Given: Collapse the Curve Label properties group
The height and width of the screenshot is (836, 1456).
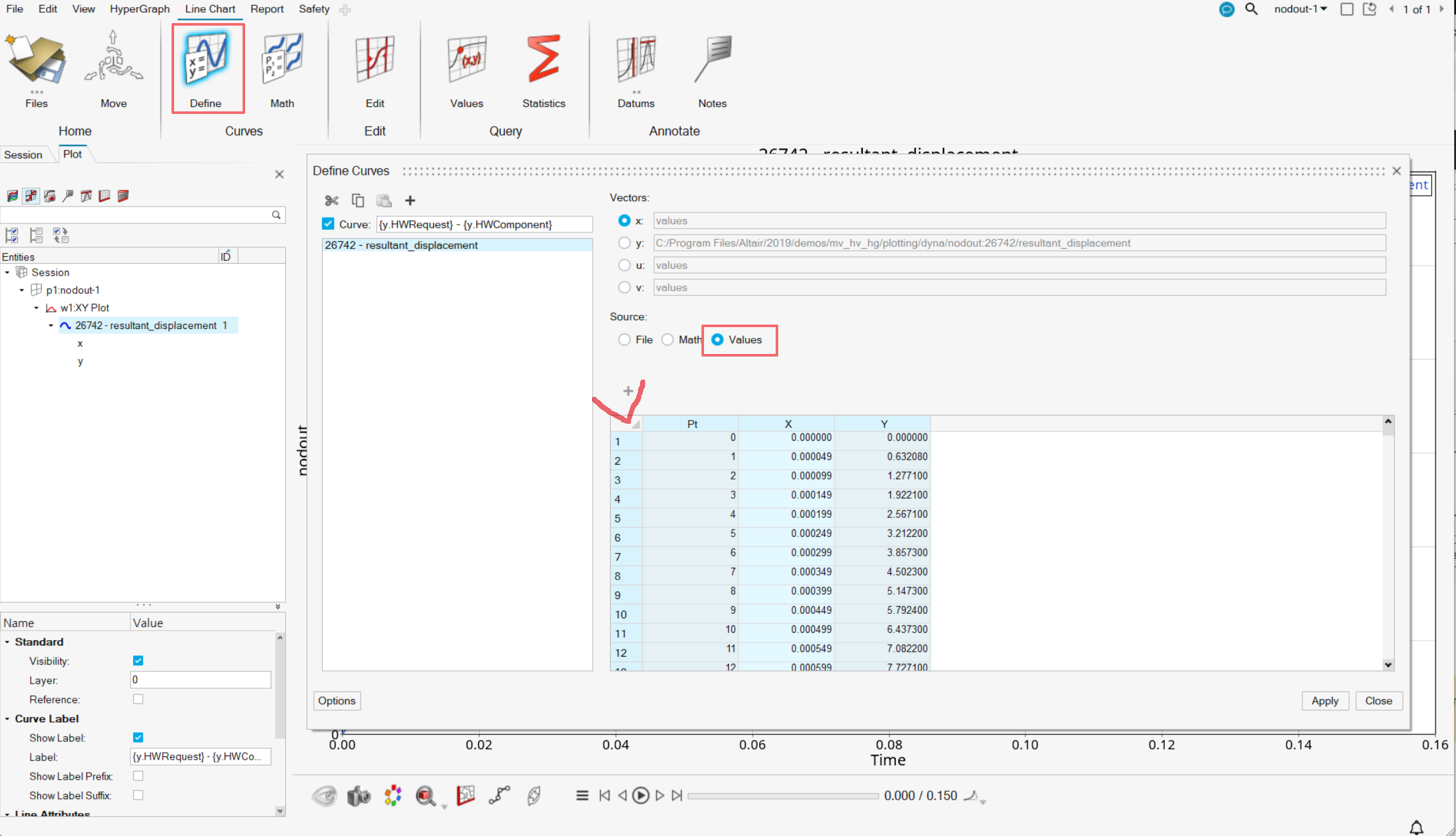Looking at the screenshot, I should point(8,719).
